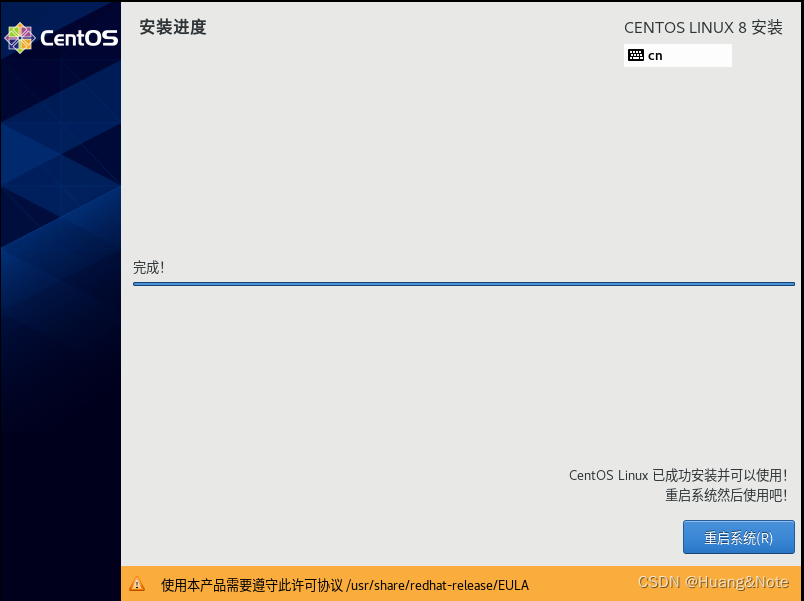This screenshot has height=601, width=804.
Task: Click the CentOS four-petal emblem
Action: tap(20, 38)
